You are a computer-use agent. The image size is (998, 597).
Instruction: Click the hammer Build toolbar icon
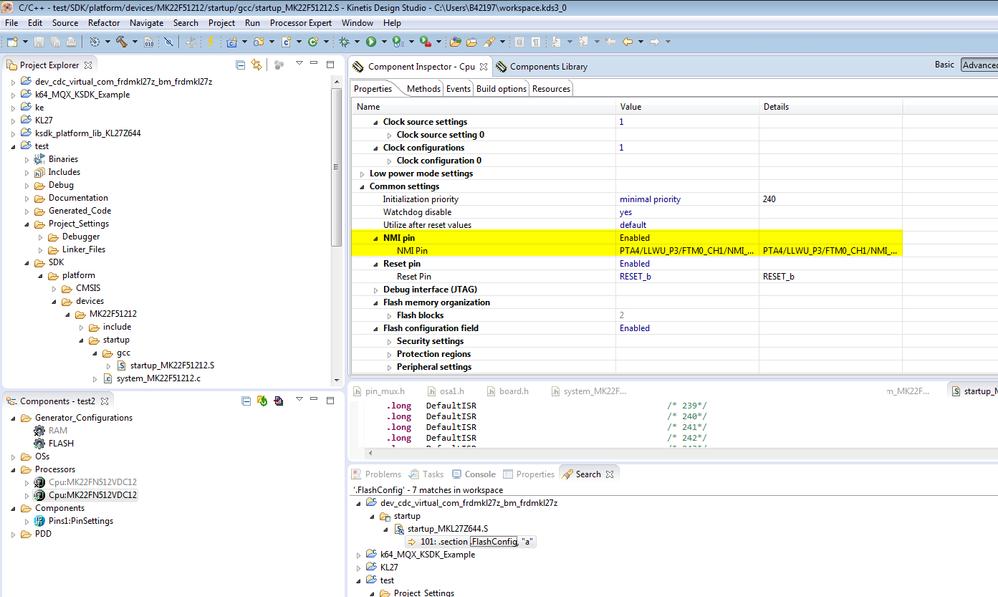point(121,42)
